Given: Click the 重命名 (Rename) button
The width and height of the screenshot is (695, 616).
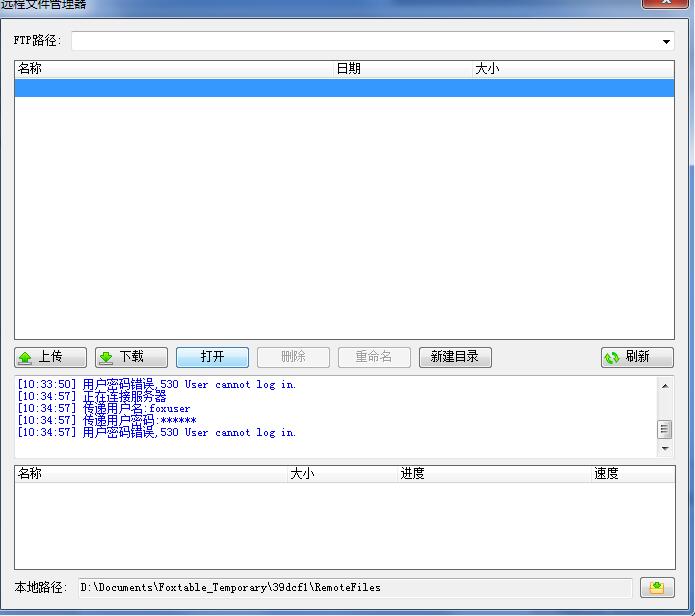Looking at the screenshot, I should click(x=374, y=357).
